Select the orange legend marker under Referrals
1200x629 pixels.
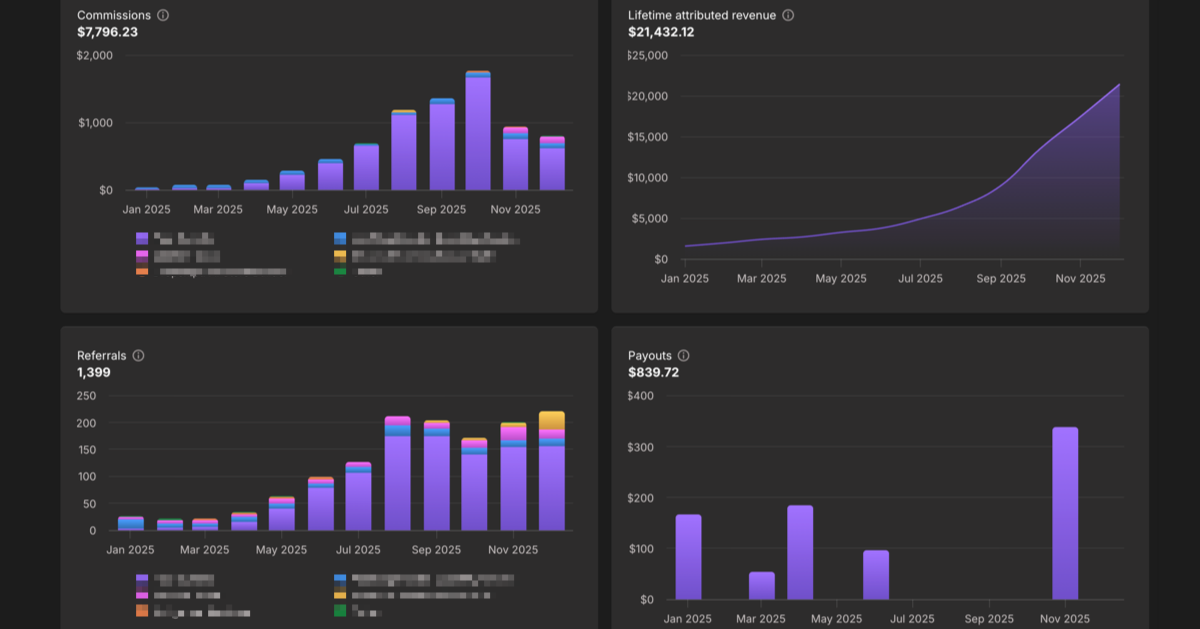click(x=140, y=611)
